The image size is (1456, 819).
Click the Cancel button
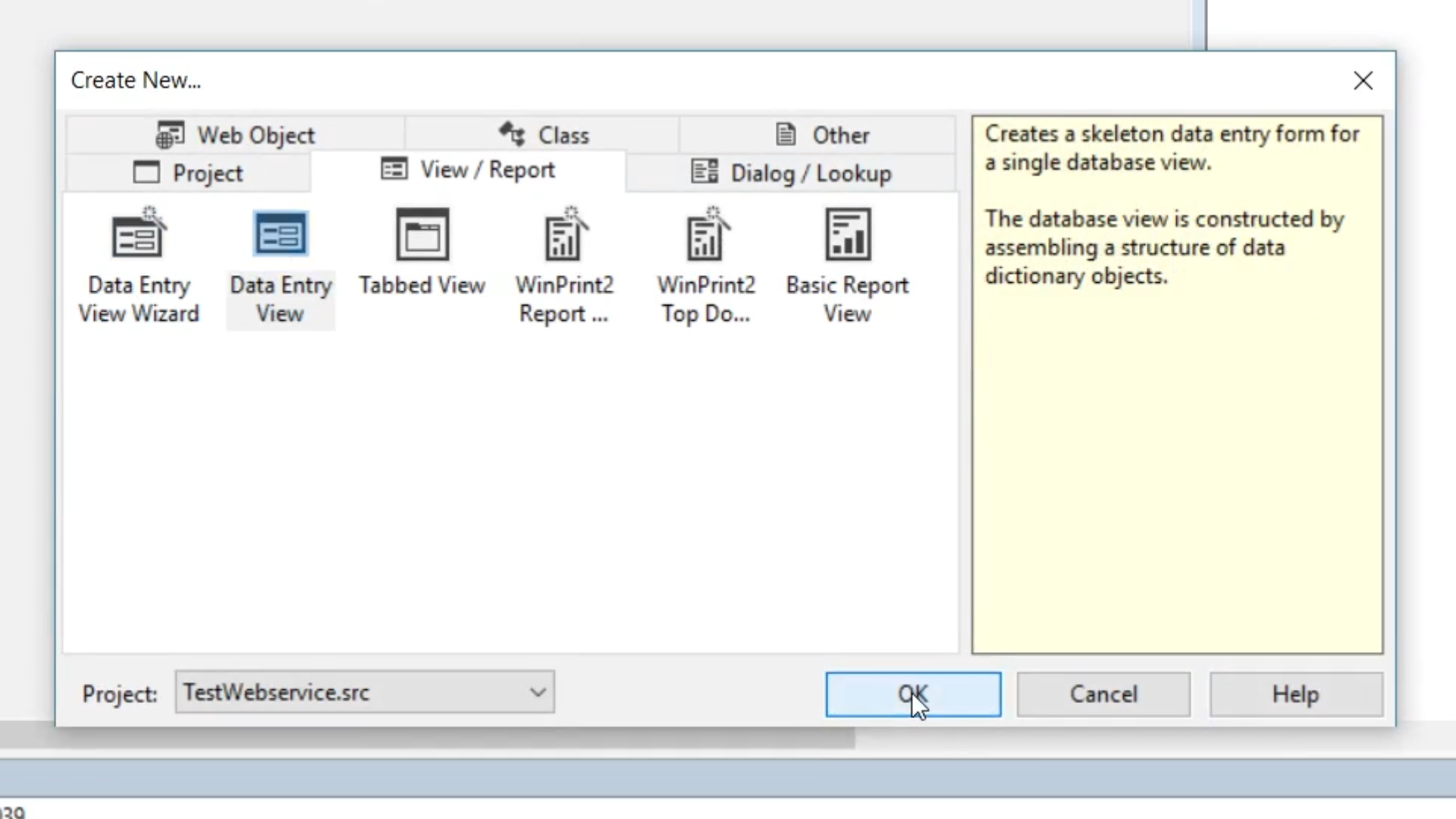[x=1103, y=694]
